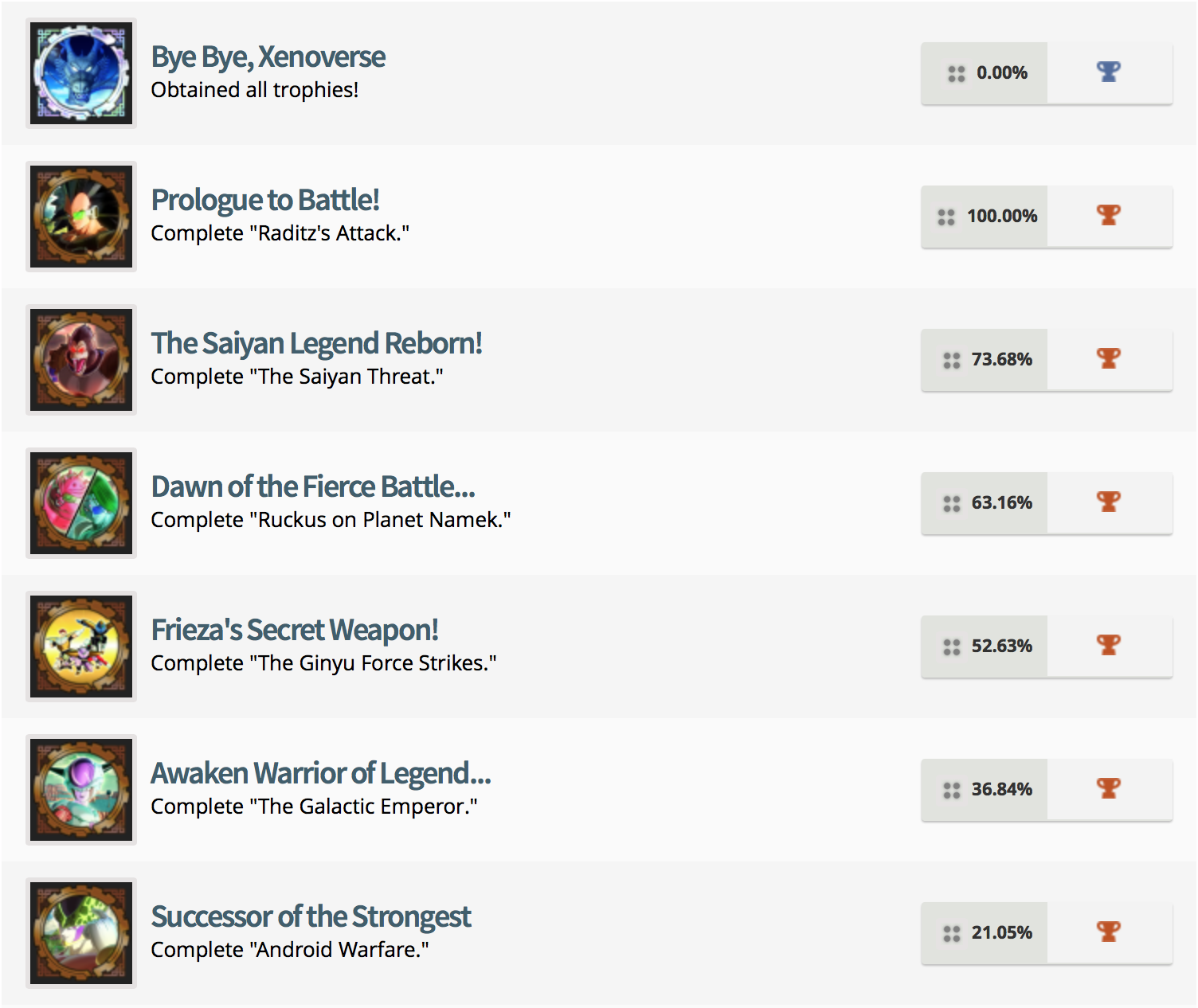This screenshot has width=1198, height=1008.
Task: Click the Prologue to Battle! trophy image
Action: coord(81,217)
